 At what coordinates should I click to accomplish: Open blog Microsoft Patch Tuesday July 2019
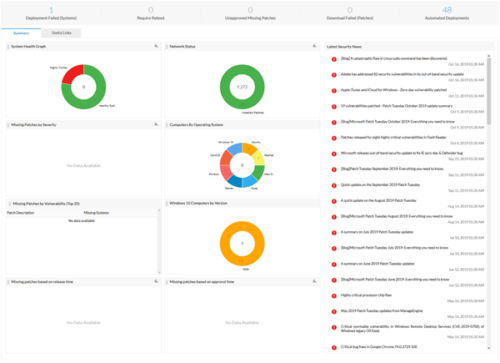point(394,248)
